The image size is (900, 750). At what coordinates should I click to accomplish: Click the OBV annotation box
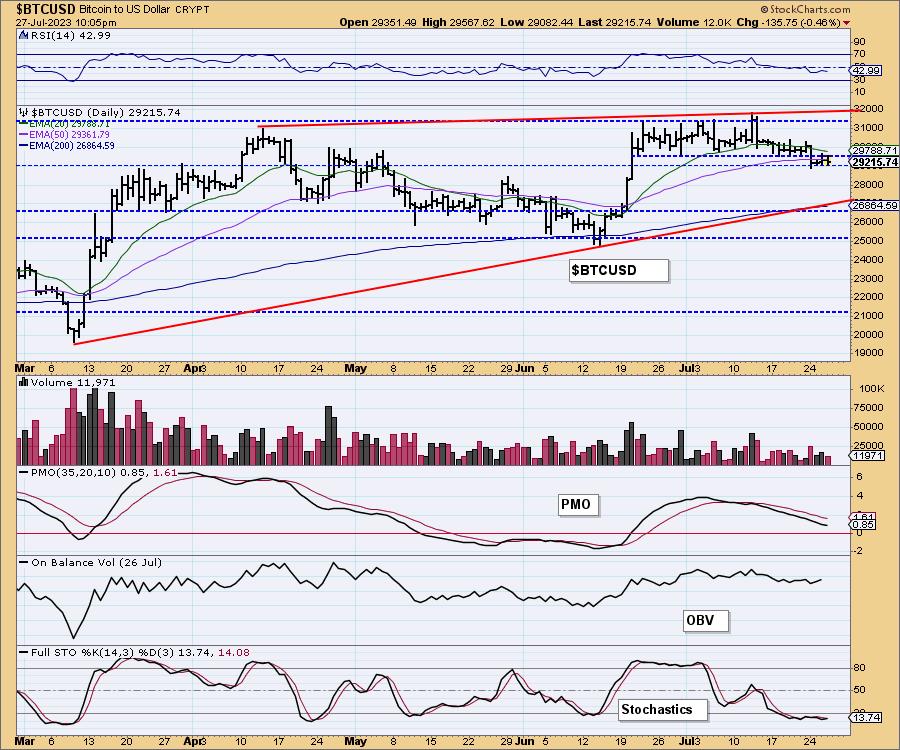click(x=706, y=620)
